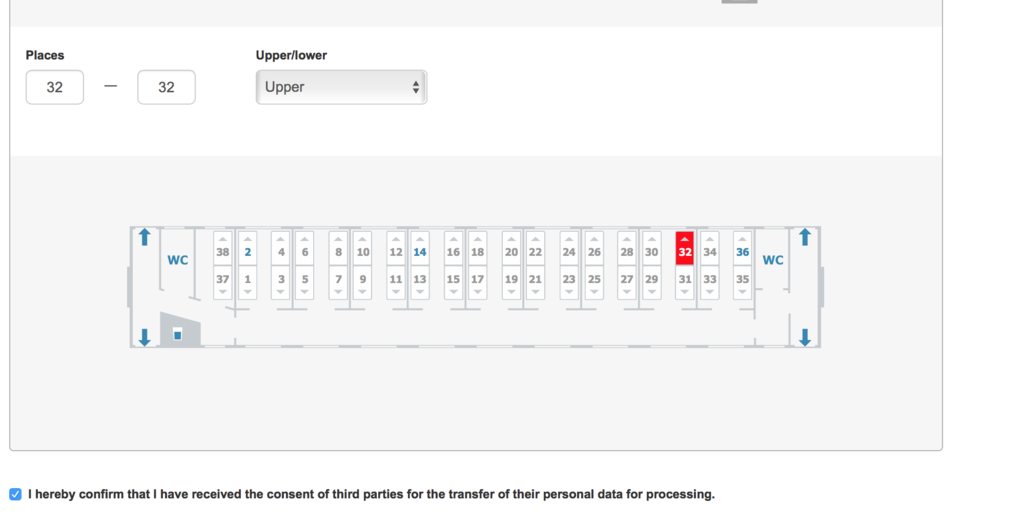The height and width of the screenshot is (524, 1024).
Task: Click seat 20 in the carriage layout
Action: tap(511, 248)
